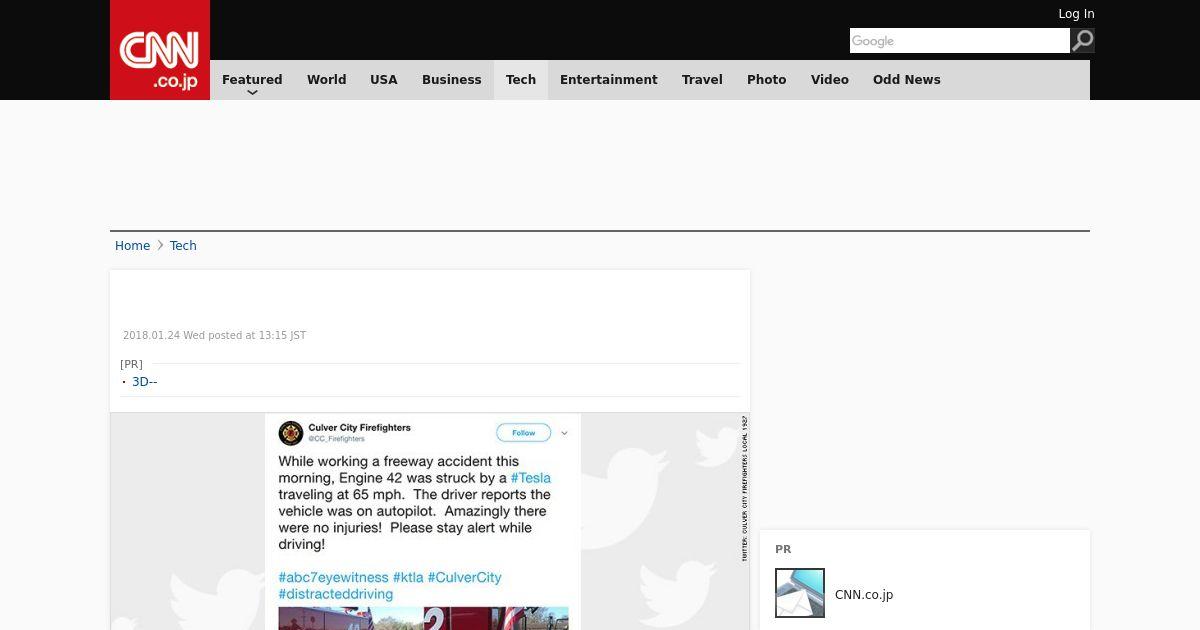
Task: Open the Log In link
Action: tap(1076, 14)
